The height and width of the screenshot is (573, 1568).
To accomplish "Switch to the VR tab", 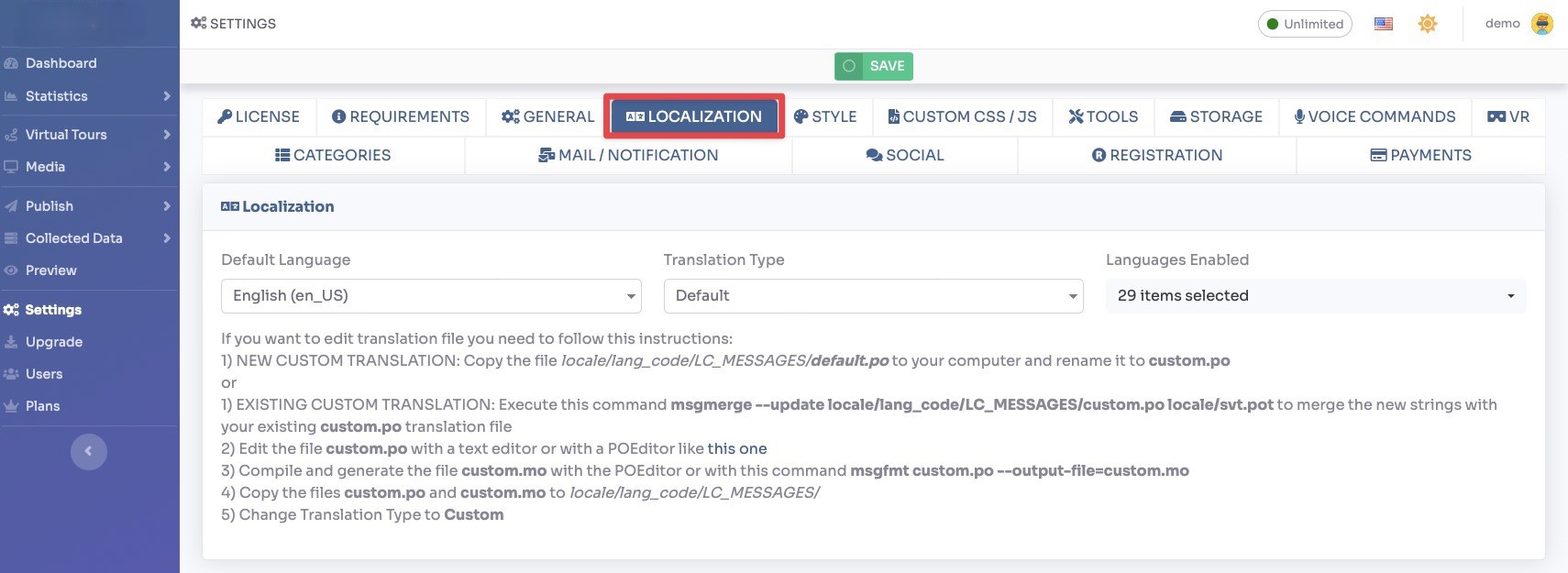I will pos(1508,116).
